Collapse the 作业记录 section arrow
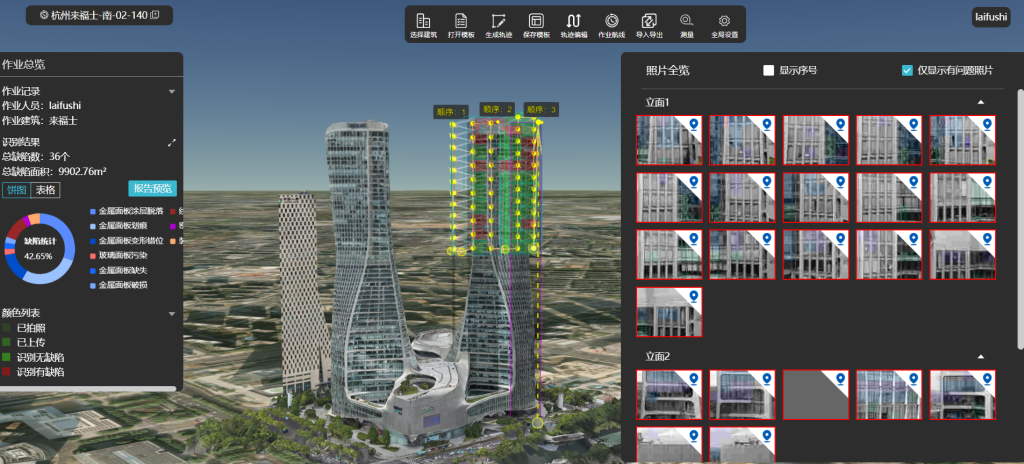The image size is (1024, 464). click(x=172, y=92)
